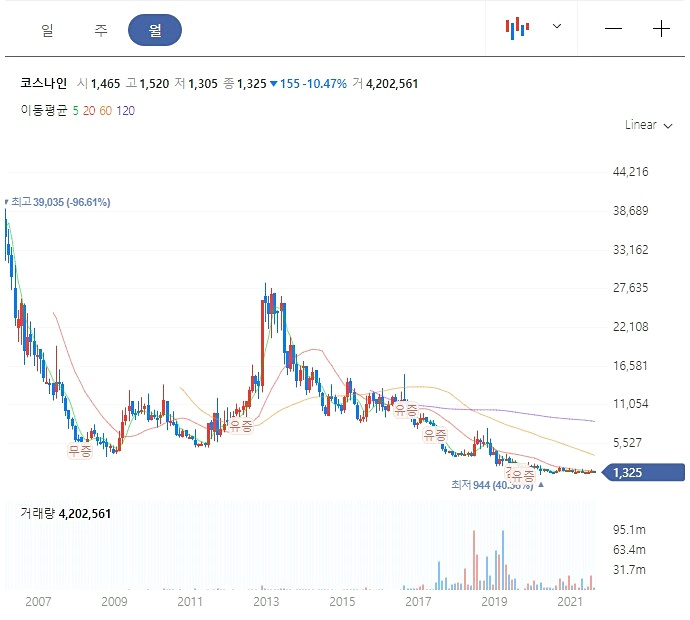Switch to the weekly 주 chart tab
This screenshot has height=620, width=690.
click(101, 30)
